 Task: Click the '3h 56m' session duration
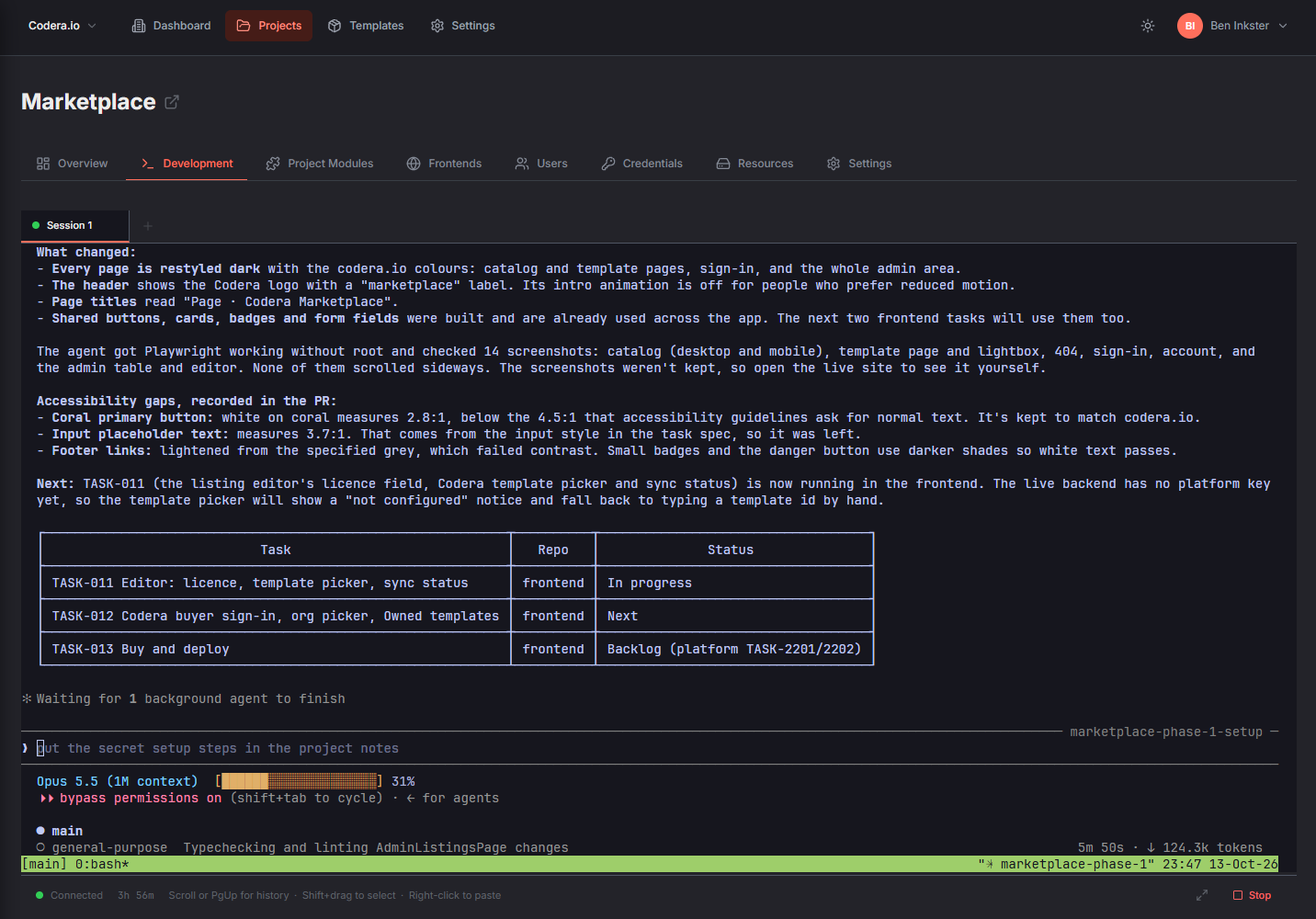tap(136, 895)
